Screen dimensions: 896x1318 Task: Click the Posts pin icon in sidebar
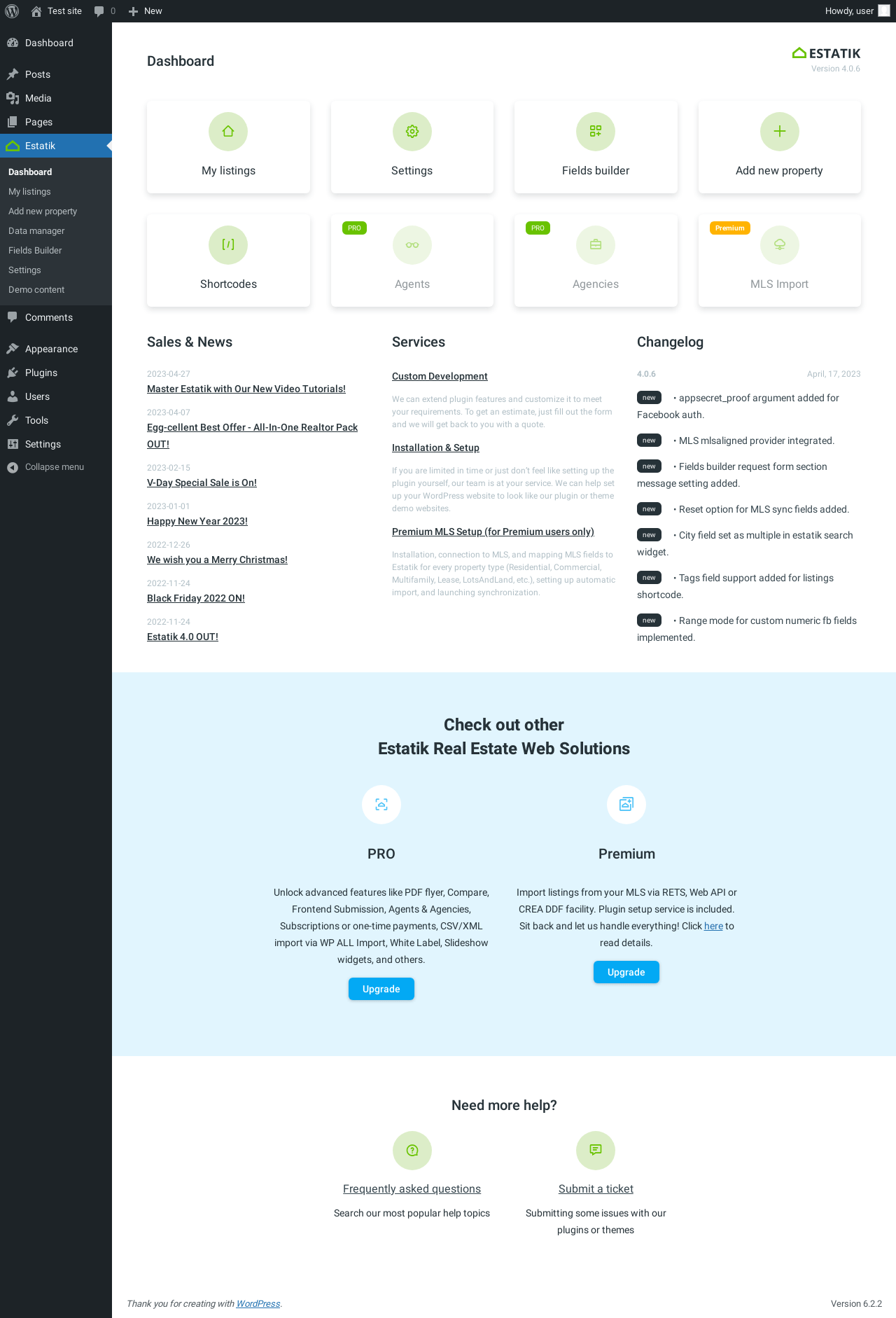13,74
